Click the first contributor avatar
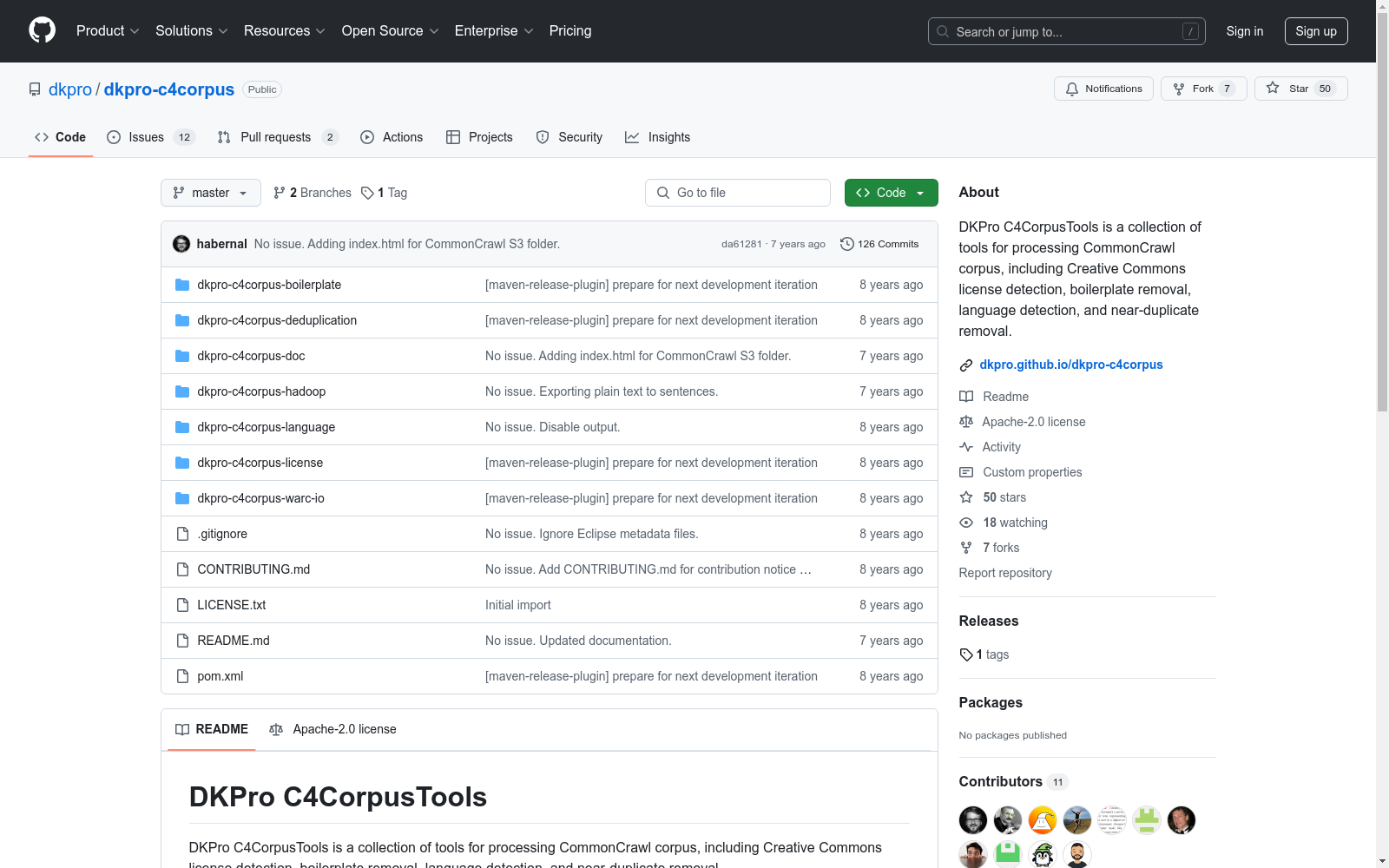The image size is (1389, 868). click(973, 820)
